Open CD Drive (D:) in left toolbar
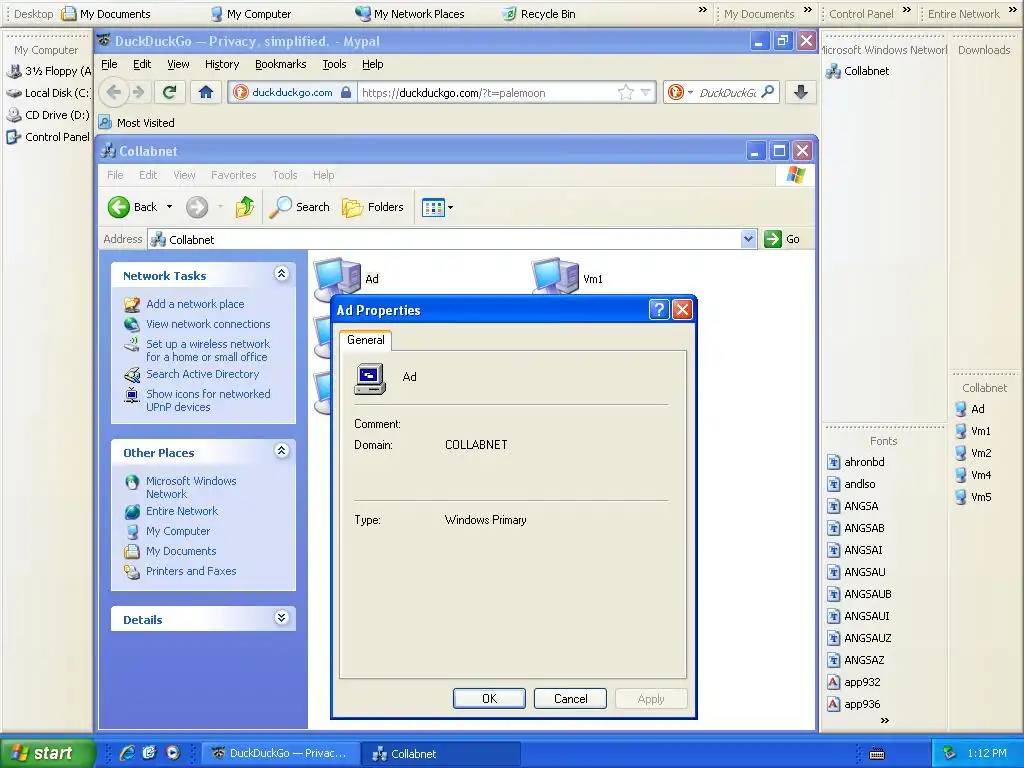 point(48,115)
